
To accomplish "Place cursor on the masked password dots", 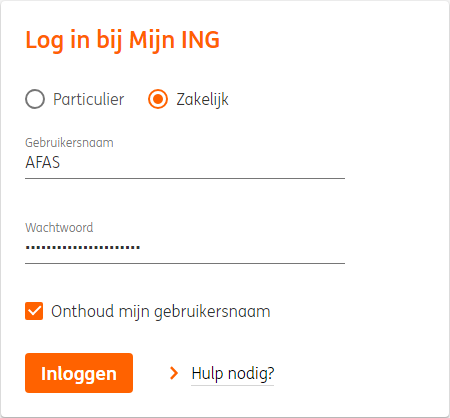I will [x=83, y=247].
